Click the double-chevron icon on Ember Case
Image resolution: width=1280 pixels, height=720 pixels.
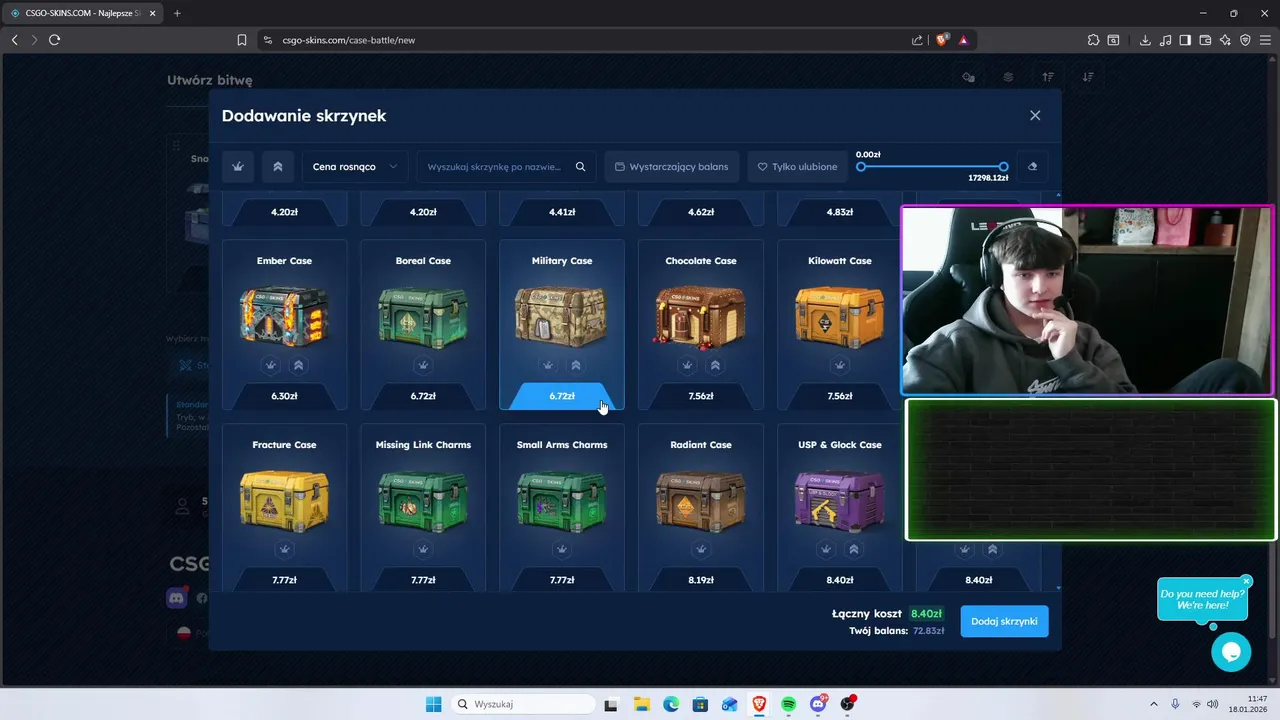298,365
